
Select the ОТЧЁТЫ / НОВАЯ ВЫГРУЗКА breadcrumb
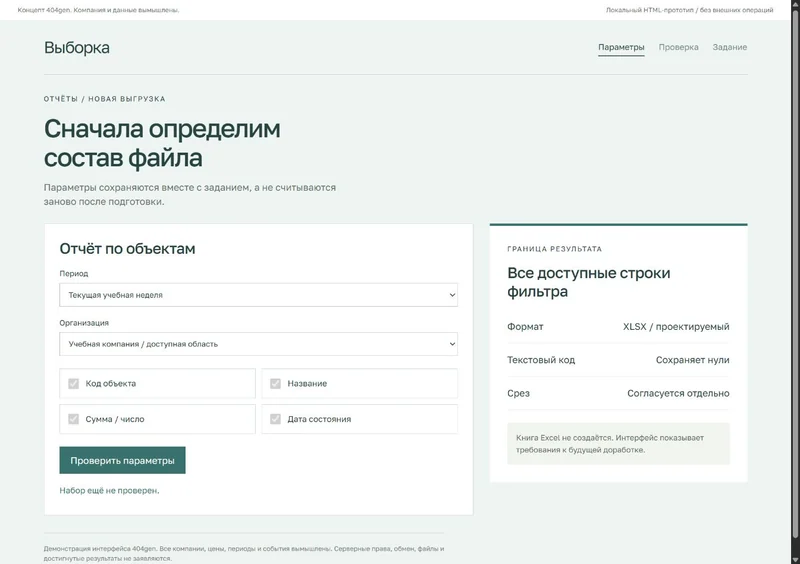[105, 99]
